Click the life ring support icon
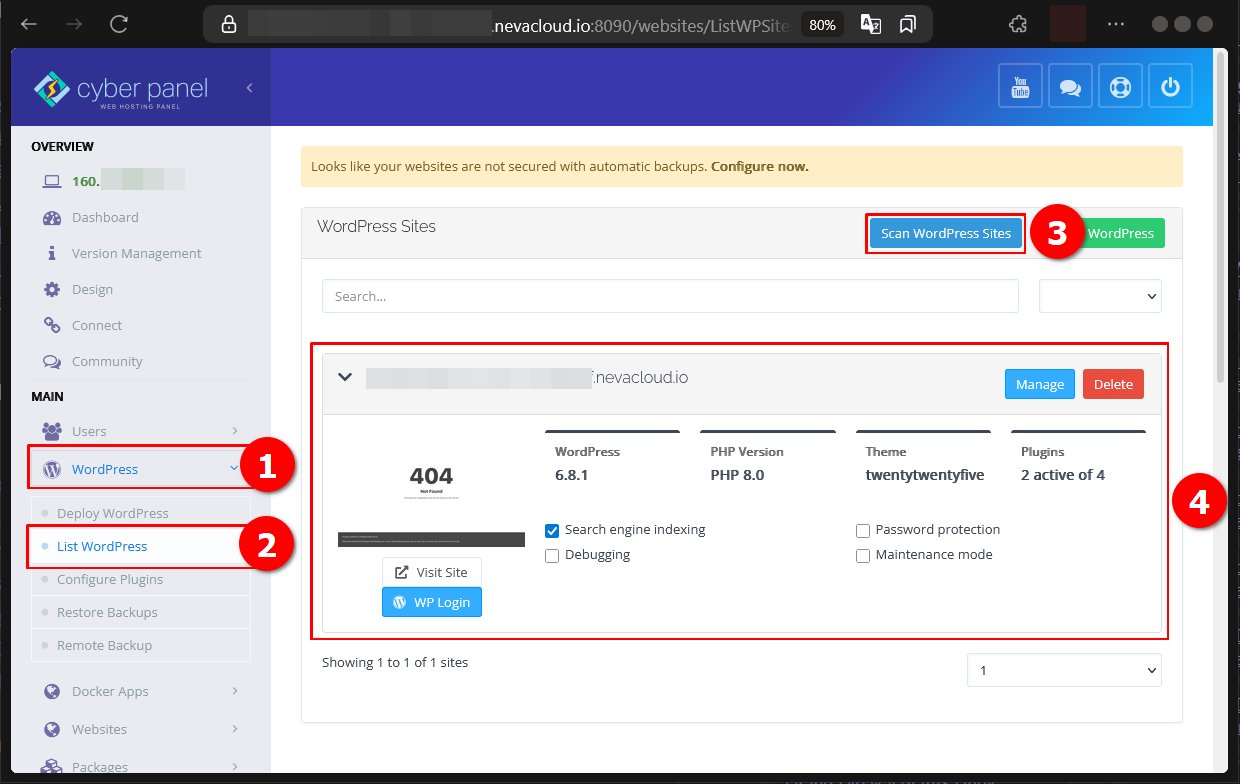This screenshot has height=784, width=1240. [x=1120, y=86]
